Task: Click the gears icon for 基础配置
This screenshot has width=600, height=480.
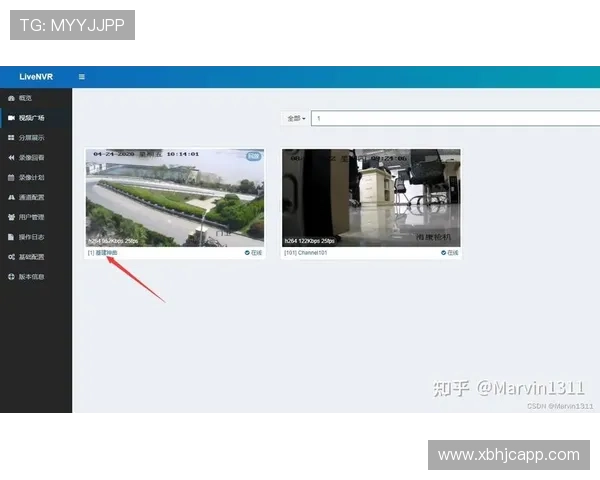Action: point(11,257)
